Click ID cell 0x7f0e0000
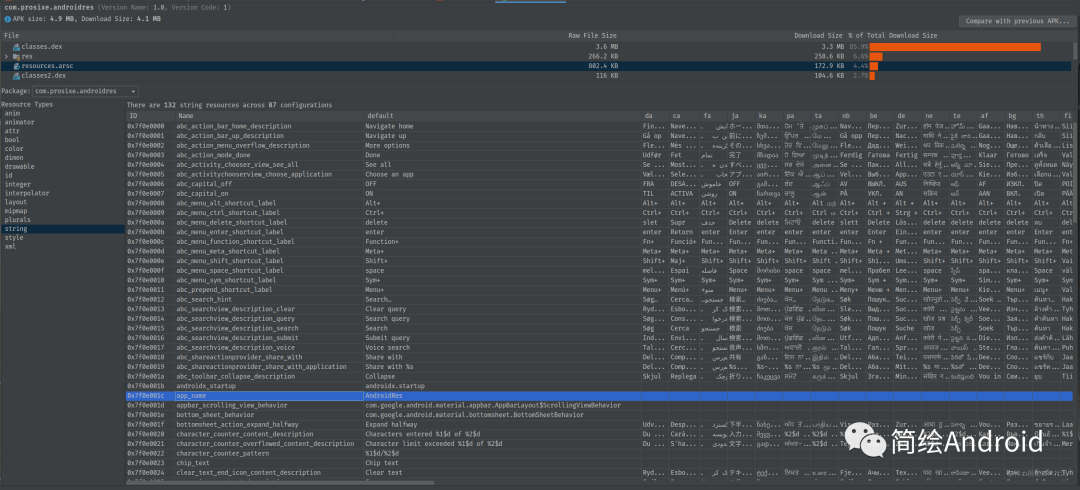Screen dimensions: 1080x490 coord(147,126)
